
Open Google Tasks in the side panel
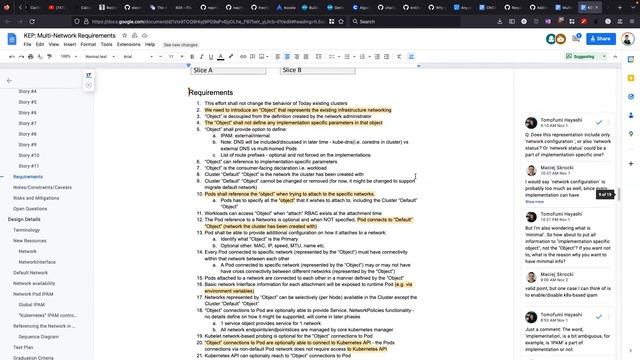tap(631, 97)
